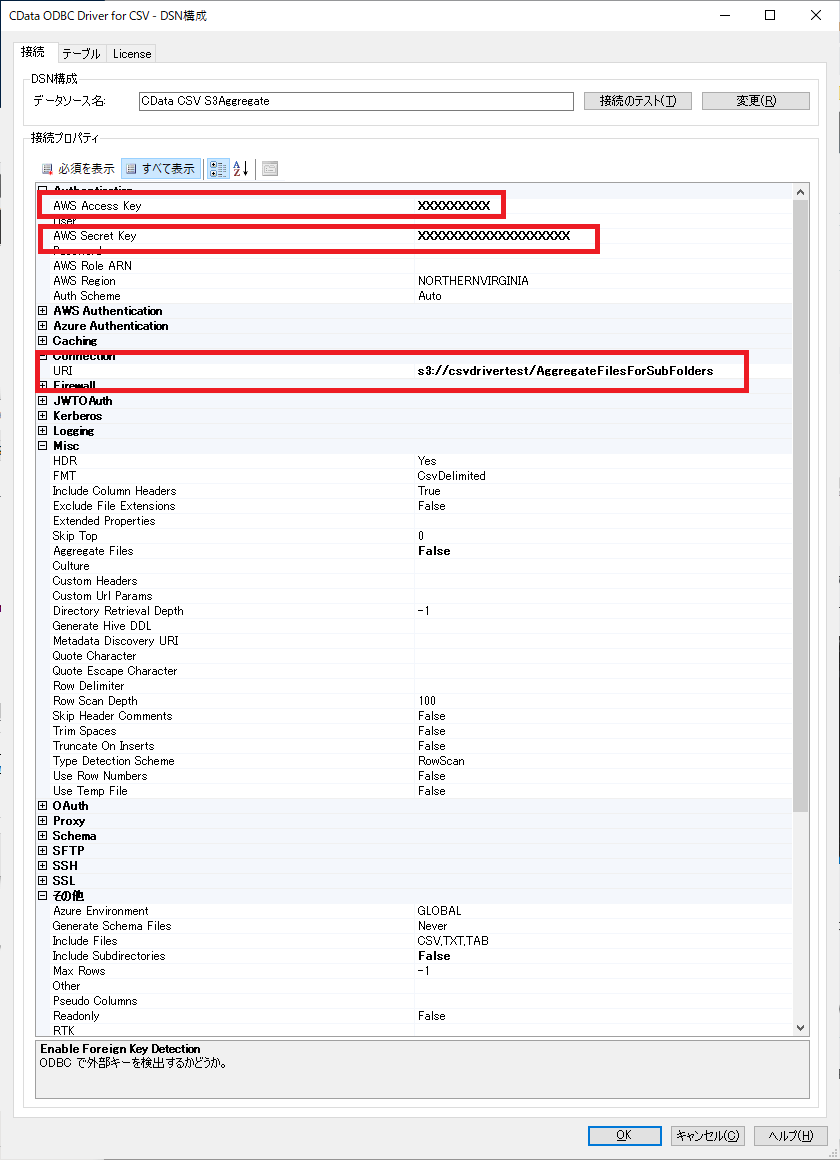Select the URI s3 path value
840x1160 pixels.
(565, 371)
